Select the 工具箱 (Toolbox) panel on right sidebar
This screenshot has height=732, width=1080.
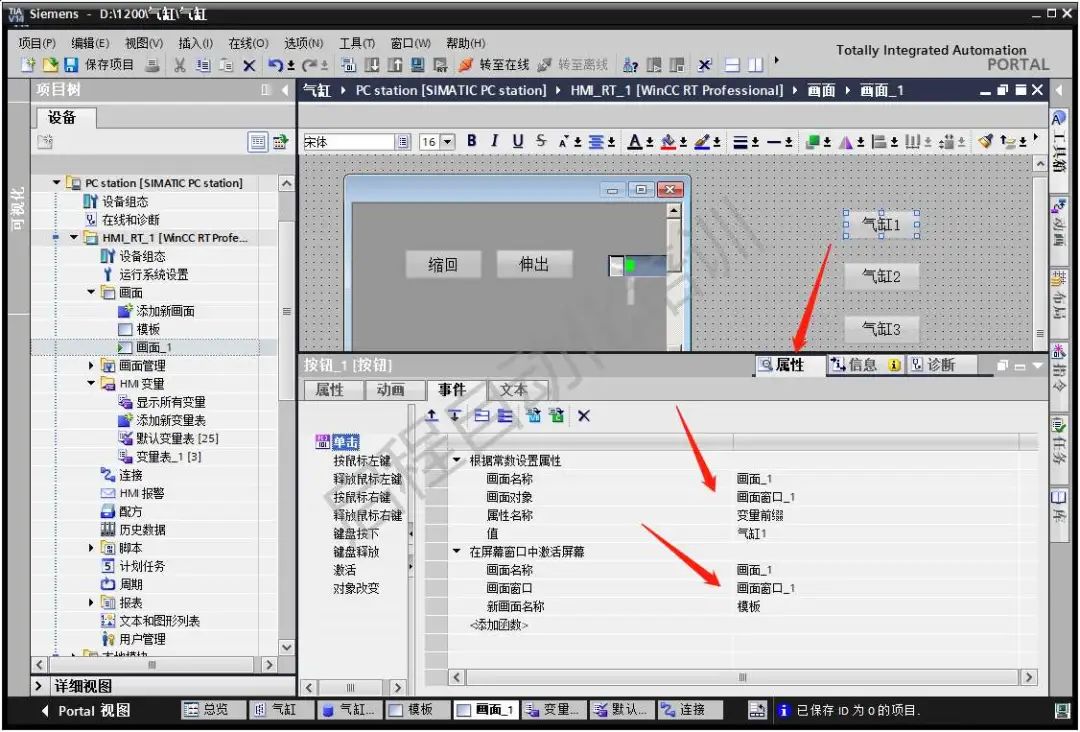click(x=1065, y=140)
